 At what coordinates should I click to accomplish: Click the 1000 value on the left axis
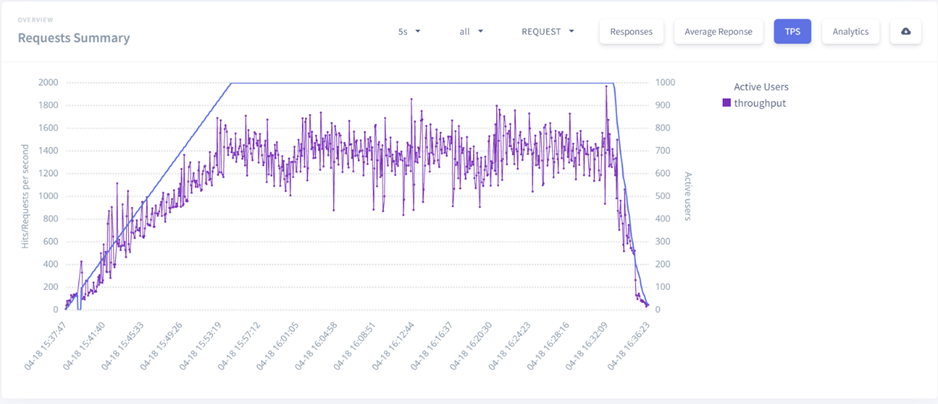coord(48,196)
